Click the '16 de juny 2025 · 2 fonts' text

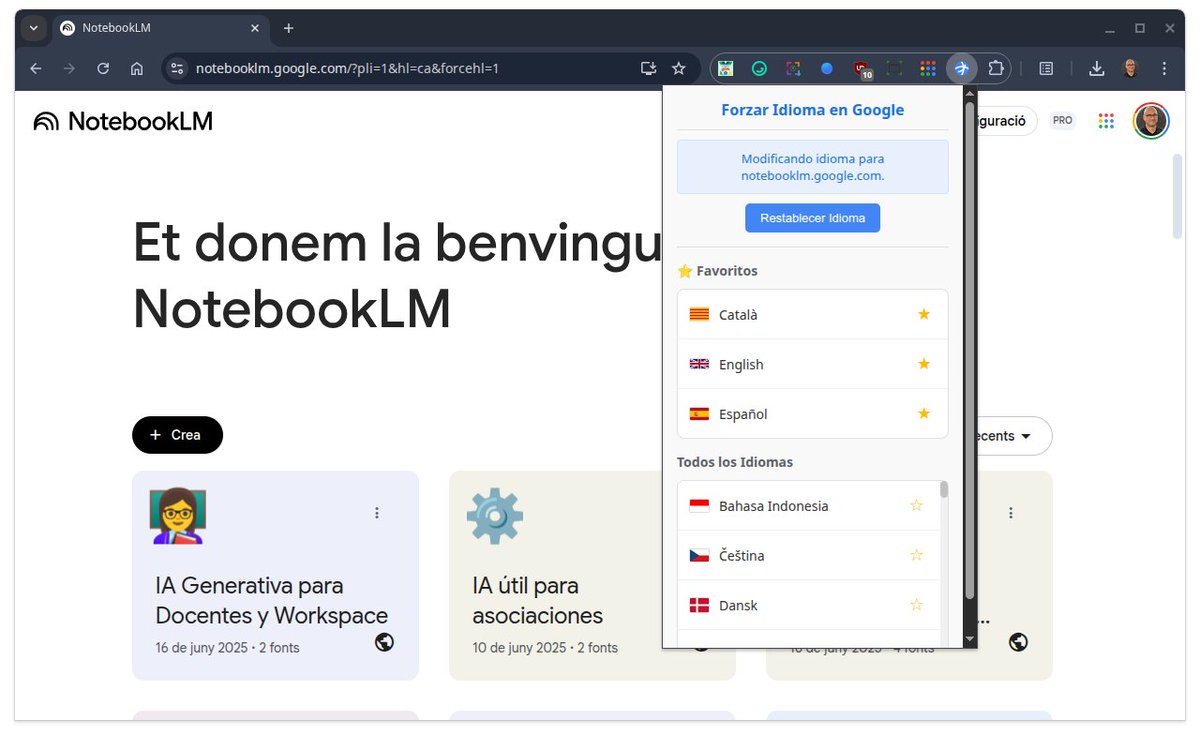pyautogui.click(x=227, y=648)
